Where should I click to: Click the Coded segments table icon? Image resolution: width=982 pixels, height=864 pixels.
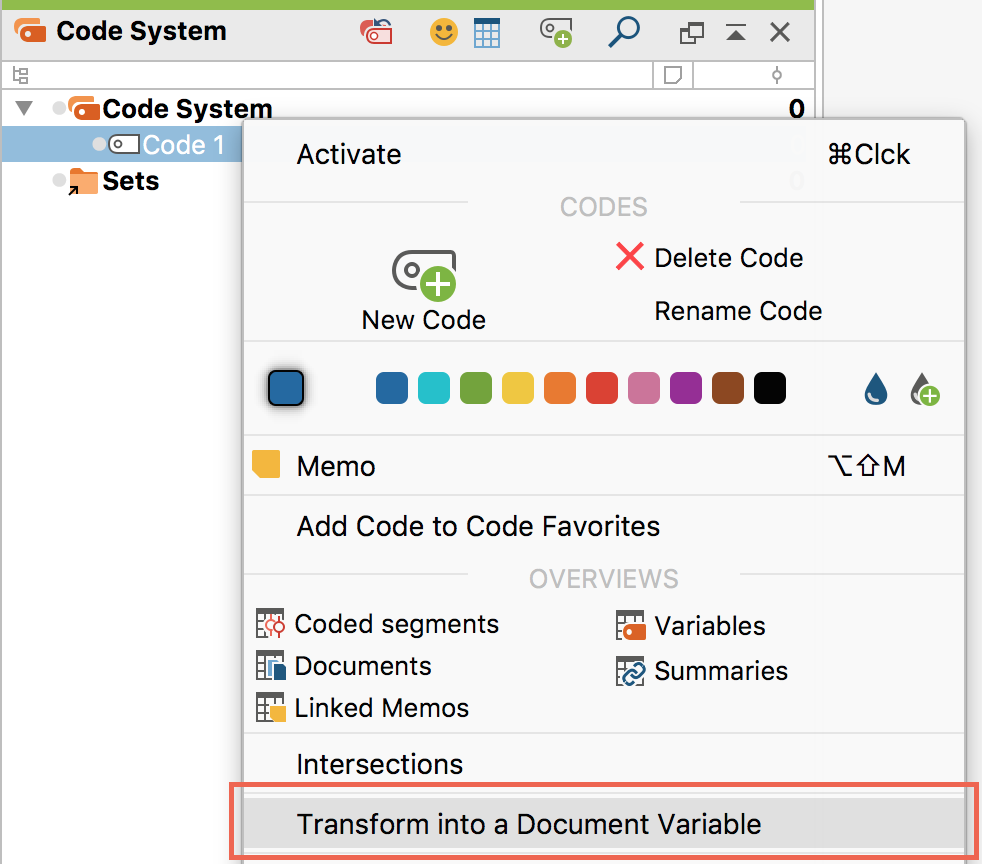[x=270, y=624]
